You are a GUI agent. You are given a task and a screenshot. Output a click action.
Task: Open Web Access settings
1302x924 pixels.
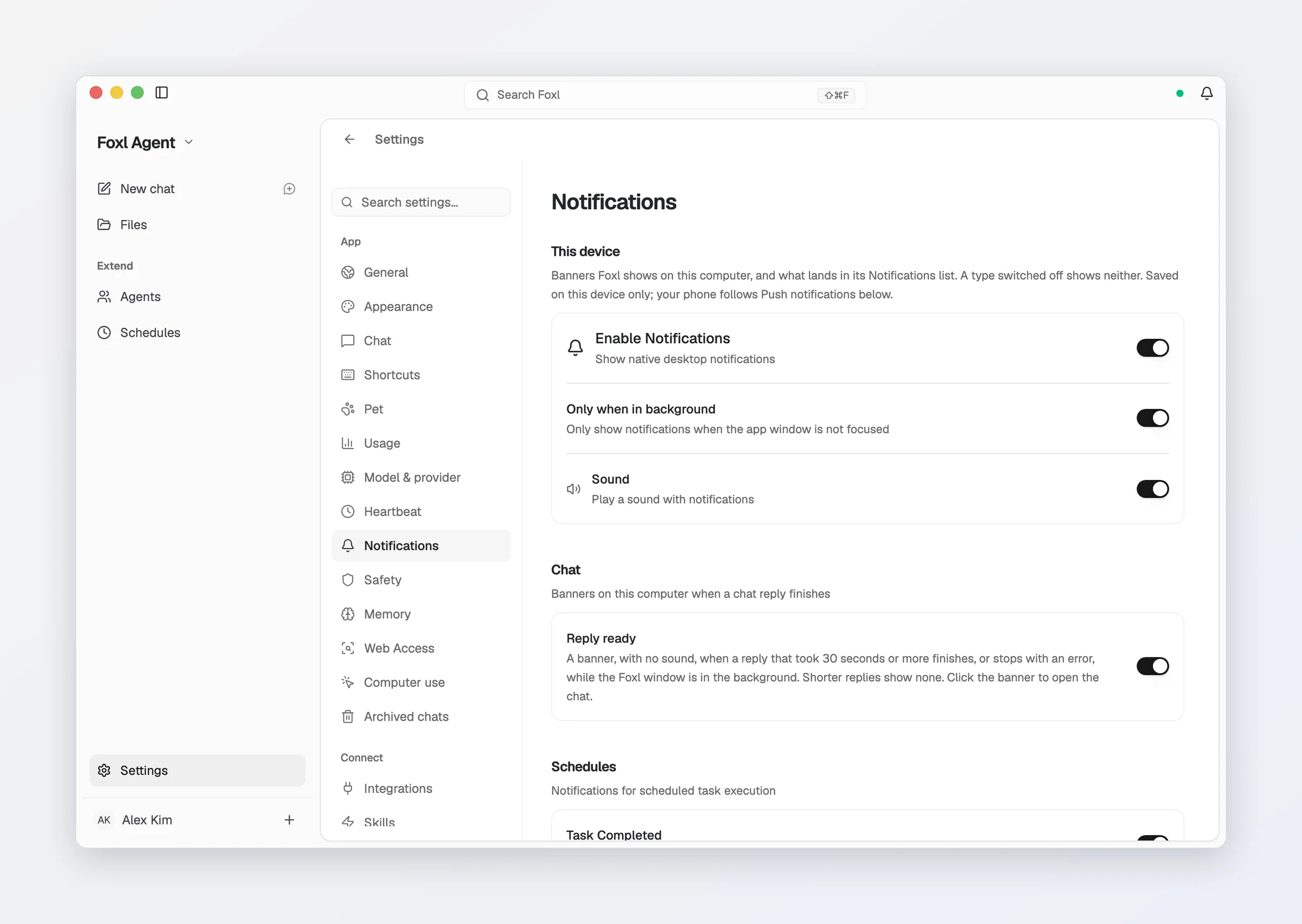pyautogui.click(x=421, y=648)
